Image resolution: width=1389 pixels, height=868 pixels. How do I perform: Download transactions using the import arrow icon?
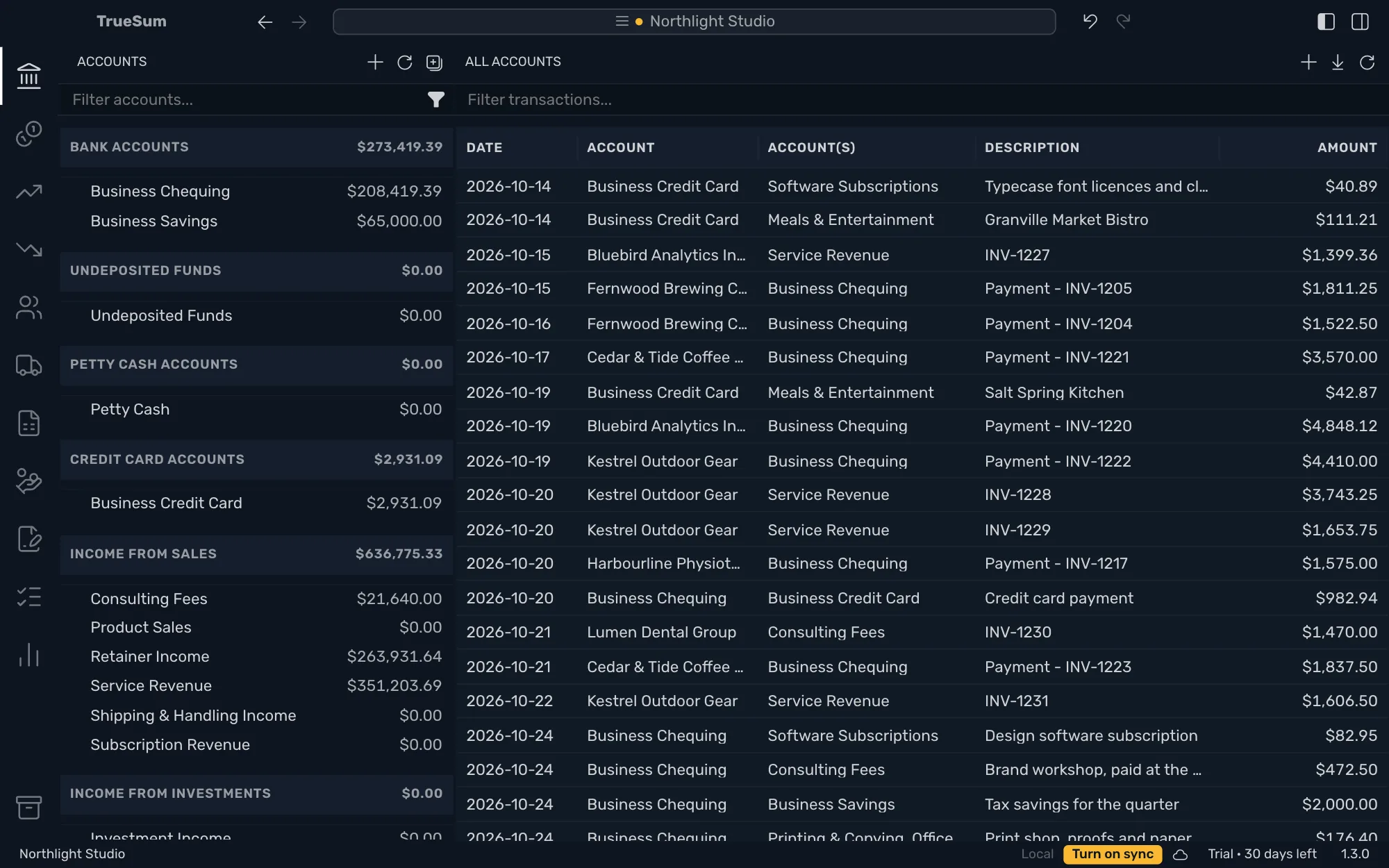click(1338, 62)
